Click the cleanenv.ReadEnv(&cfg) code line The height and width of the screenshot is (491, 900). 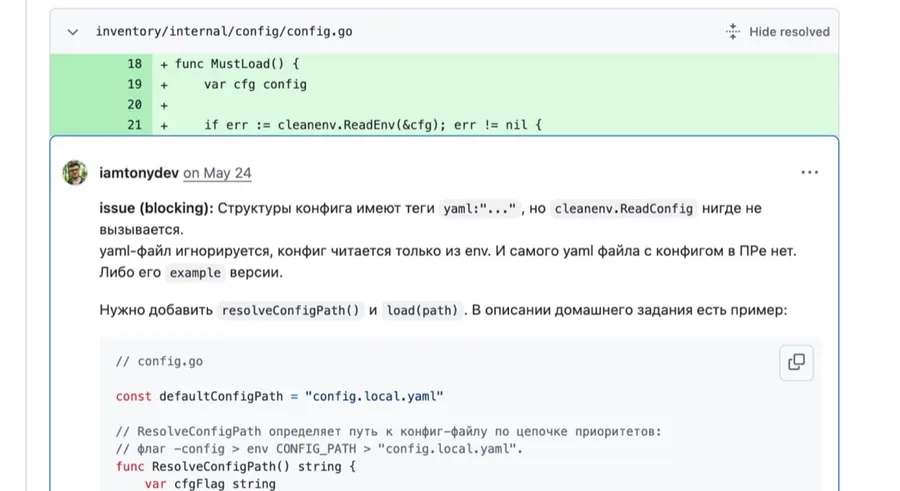(x=373, y=125)
